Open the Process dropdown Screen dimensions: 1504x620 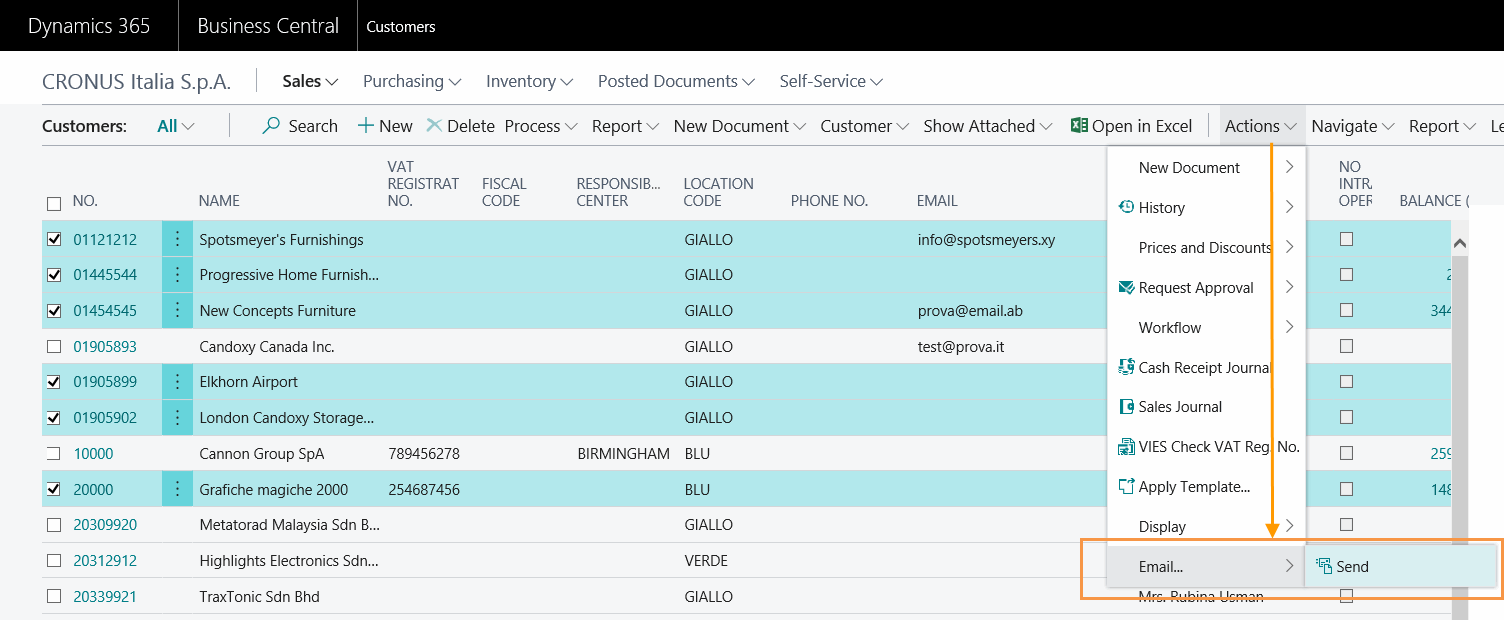541,126
